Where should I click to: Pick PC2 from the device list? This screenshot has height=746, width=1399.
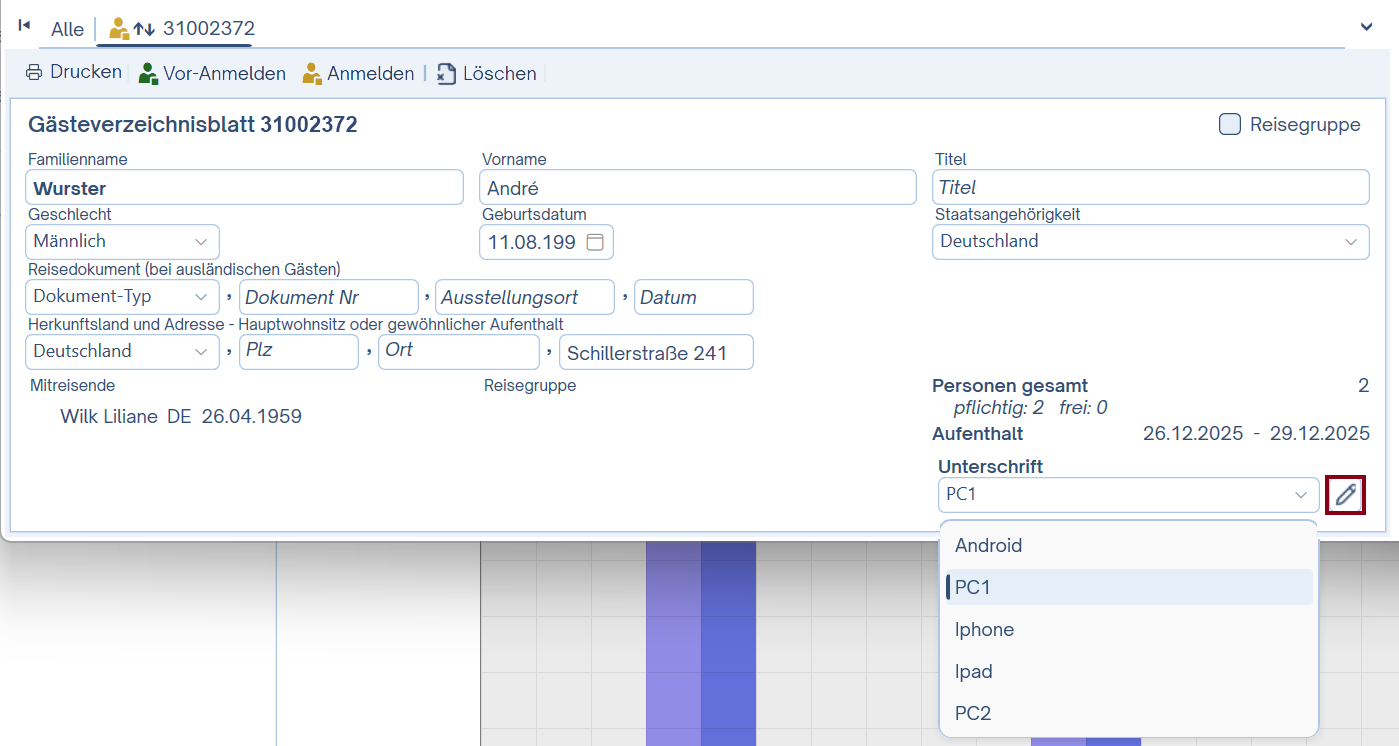tap(972, 714)
